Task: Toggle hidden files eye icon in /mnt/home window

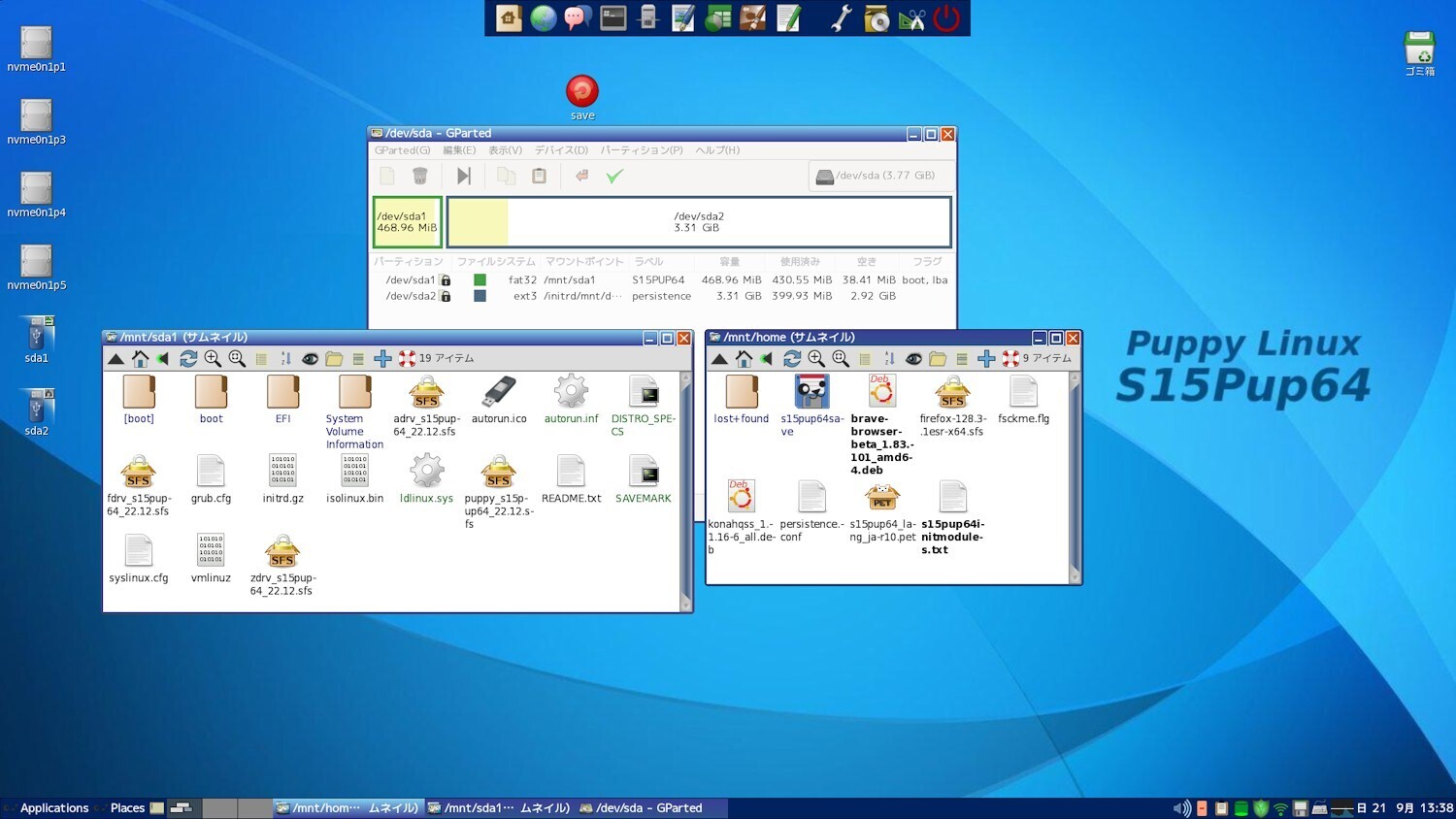Action: (x=913, y=358)
